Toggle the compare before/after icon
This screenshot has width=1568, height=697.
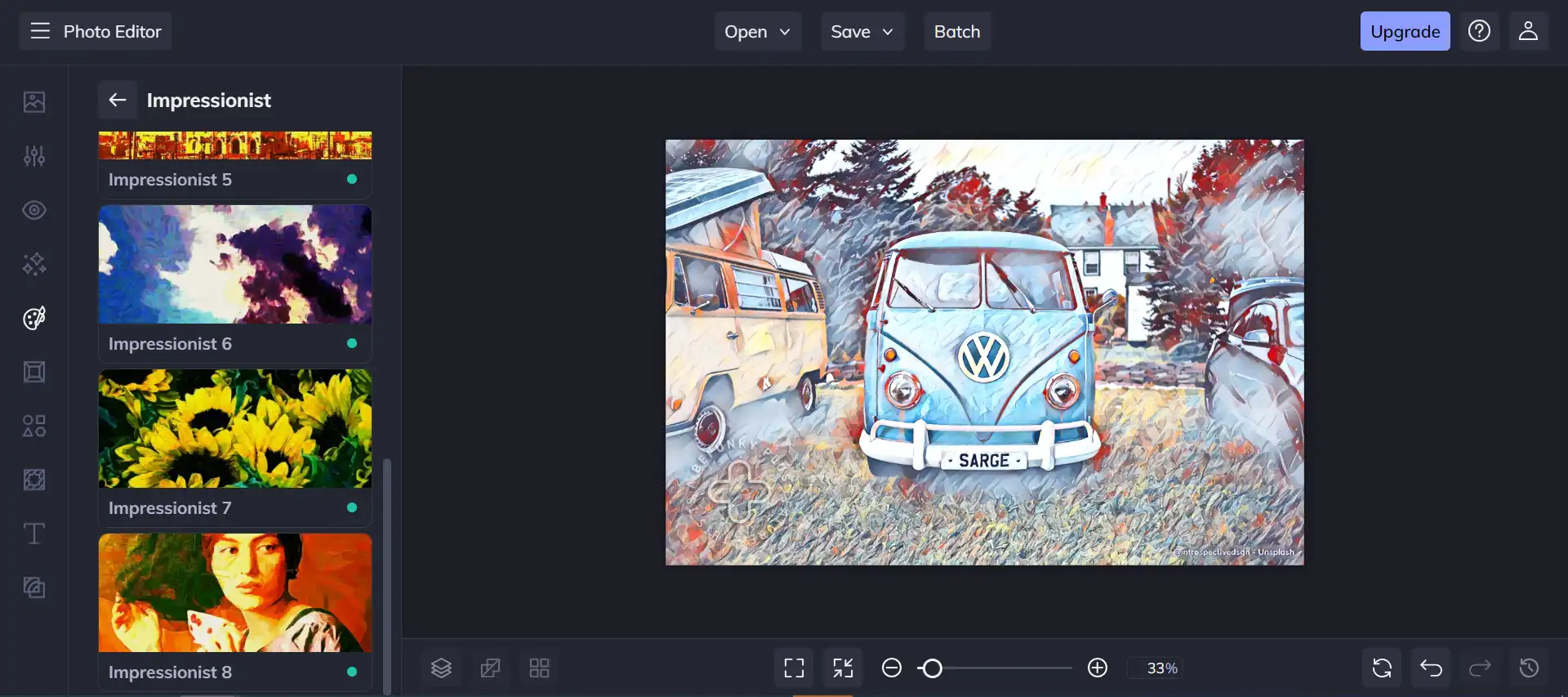(490, 668)
